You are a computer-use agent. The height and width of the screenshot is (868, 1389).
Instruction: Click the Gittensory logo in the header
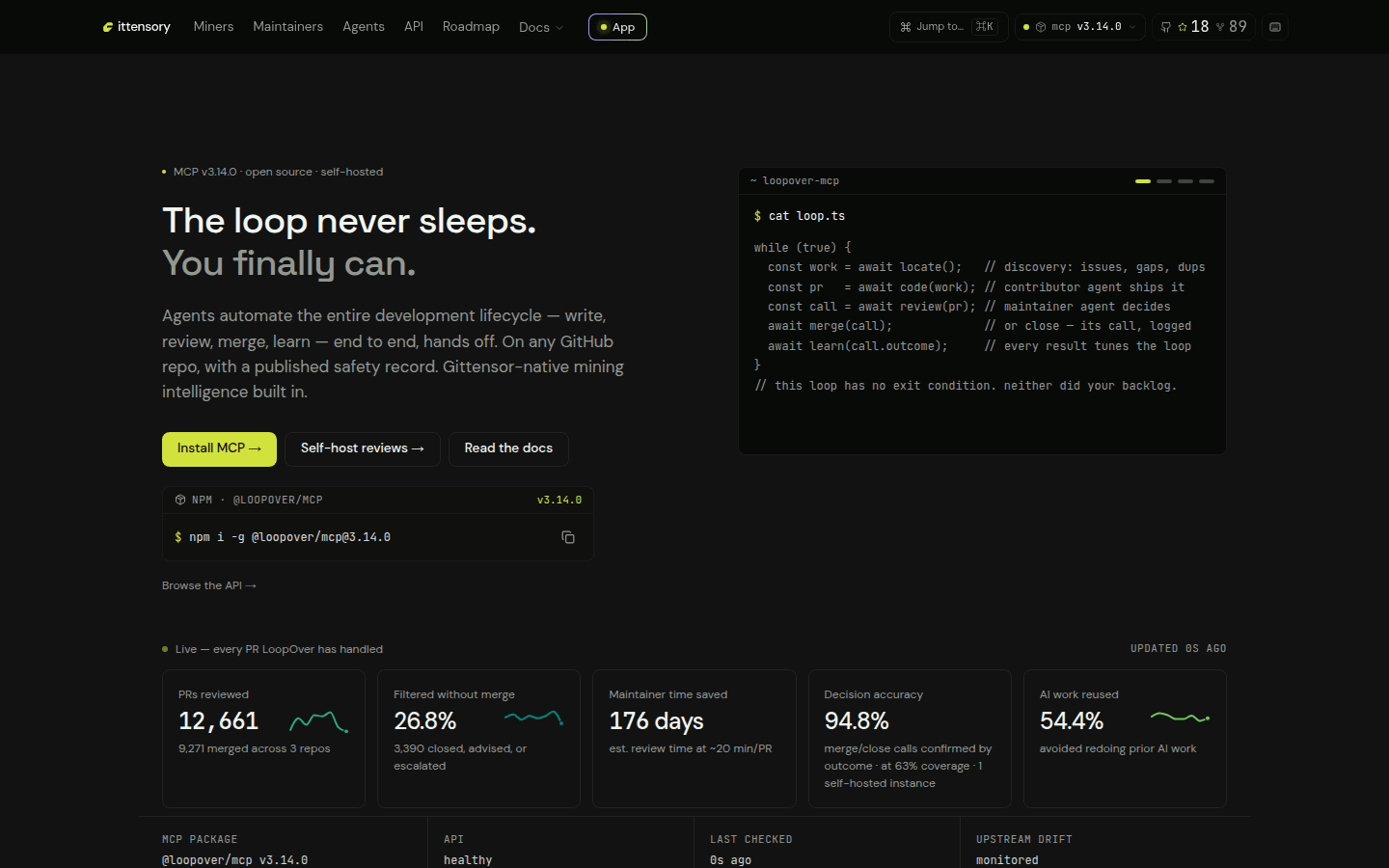click(136, 27)
